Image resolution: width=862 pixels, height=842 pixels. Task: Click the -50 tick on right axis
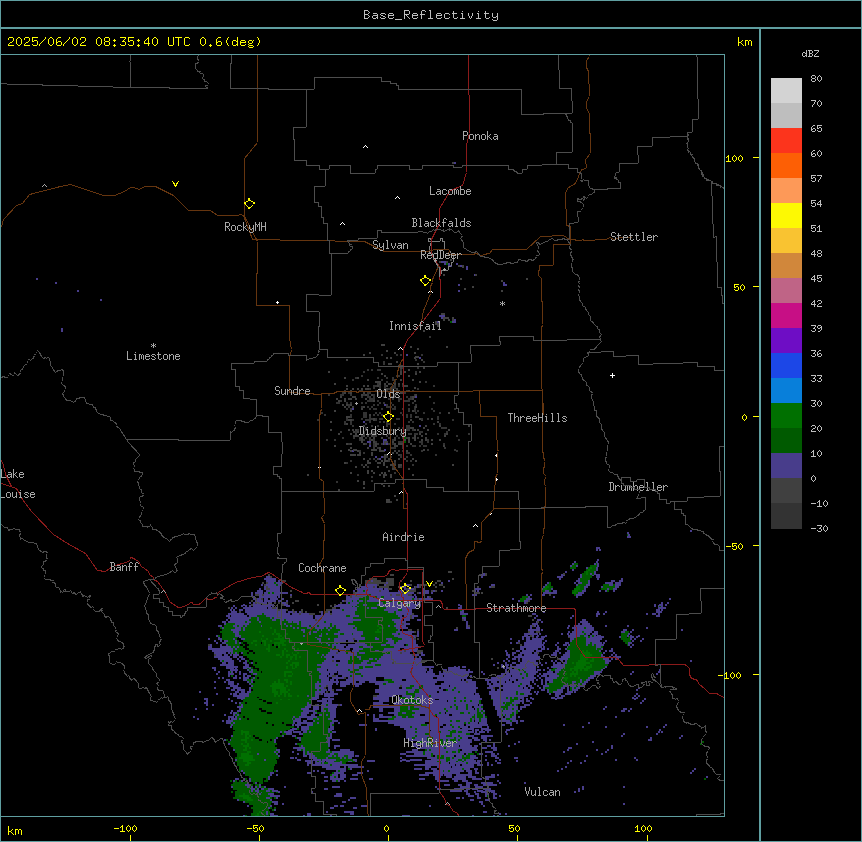click(734, 546)
